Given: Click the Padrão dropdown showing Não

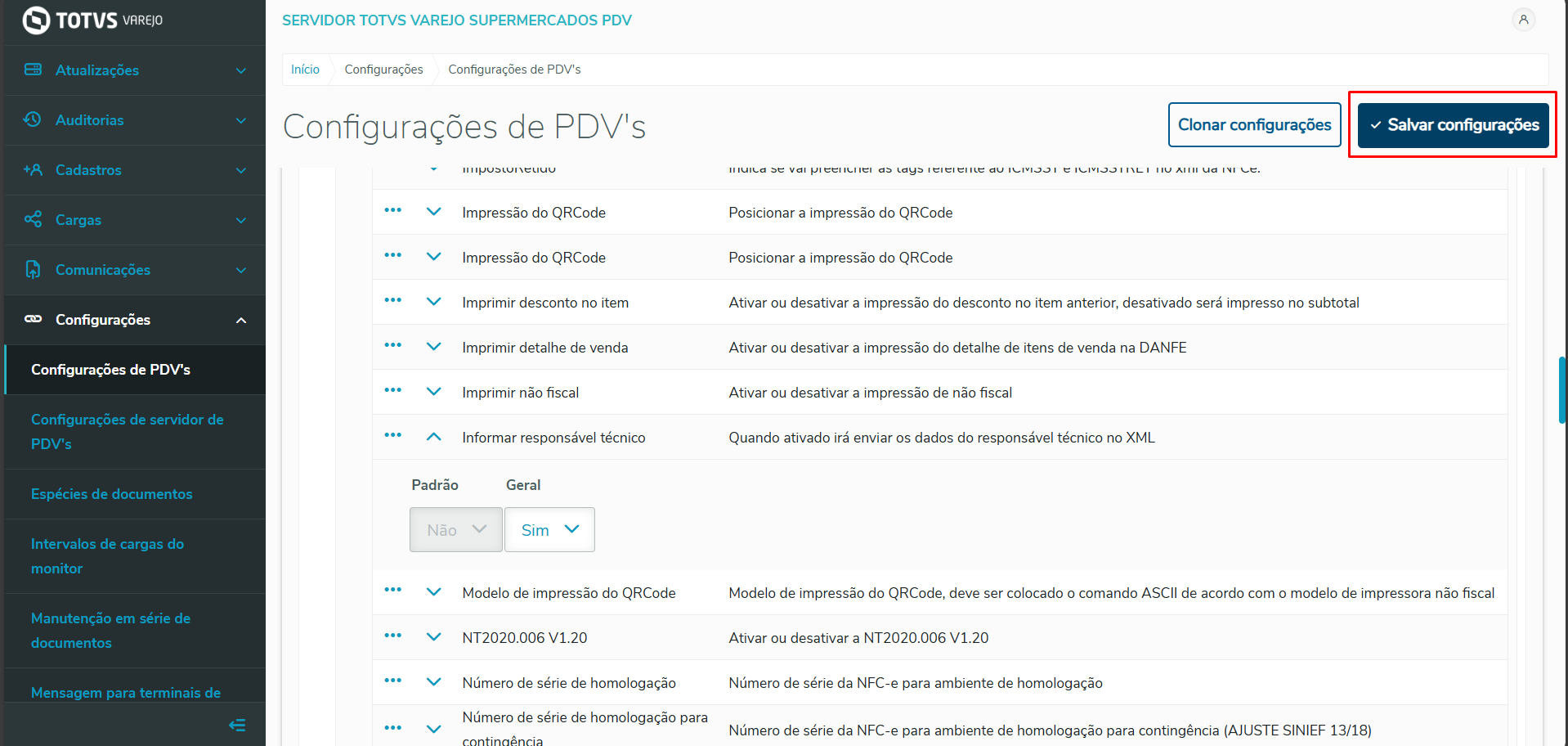Looking at the screenshot, I should (456, 529).
